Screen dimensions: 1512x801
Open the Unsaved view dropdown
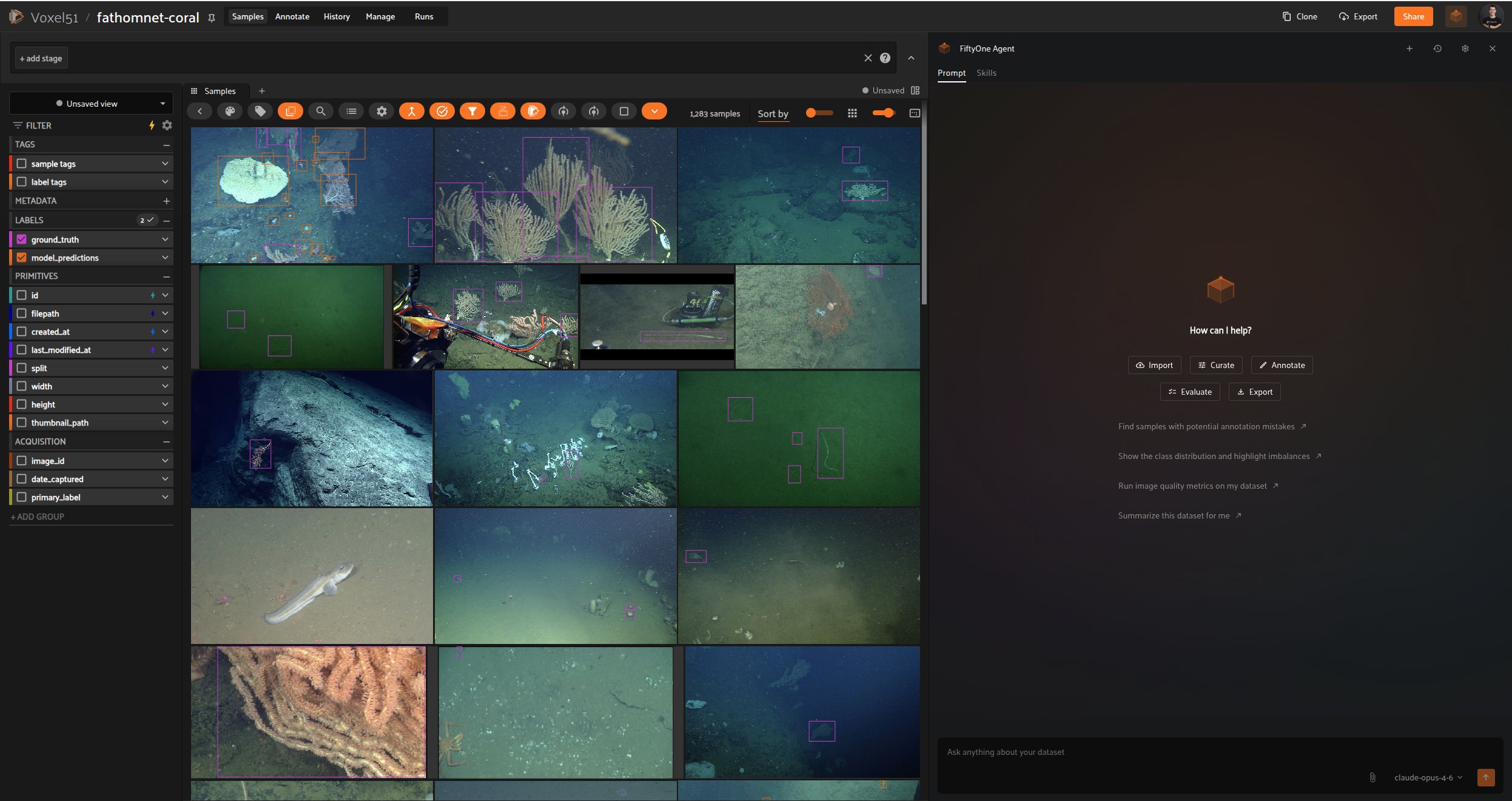coord(91,103)
